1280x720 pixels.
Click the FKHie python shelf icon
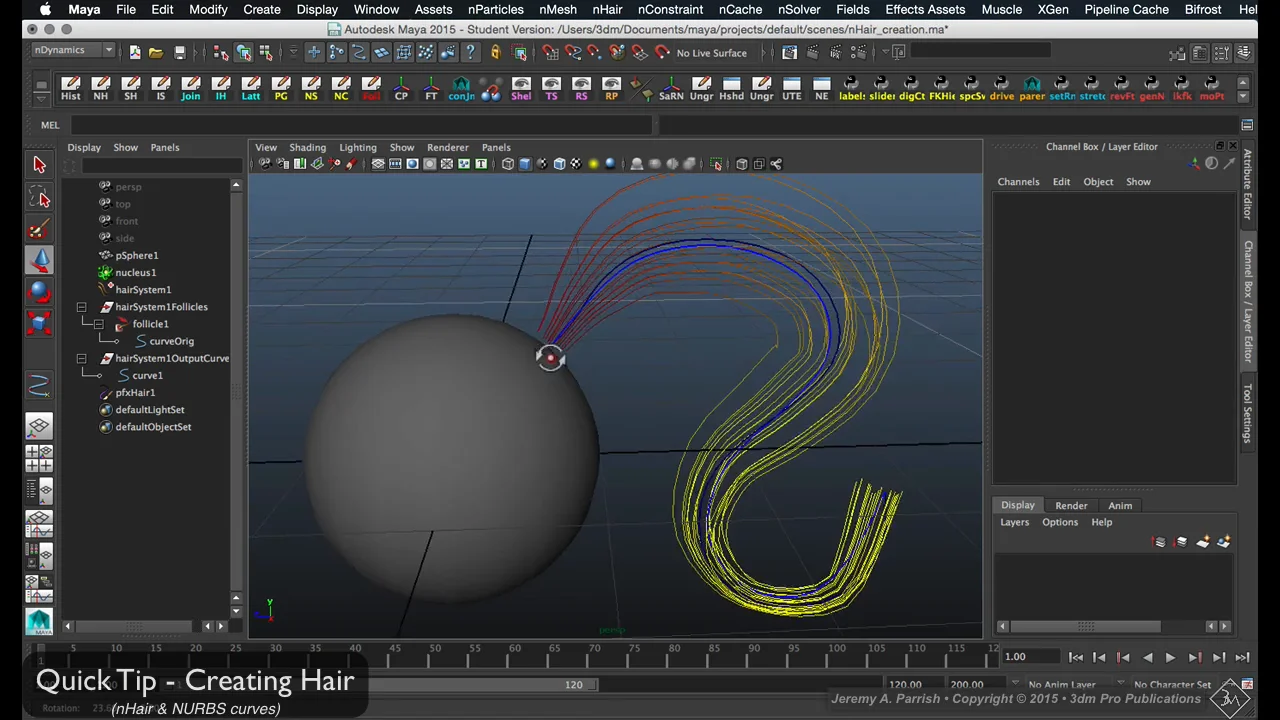coord(941,89)
